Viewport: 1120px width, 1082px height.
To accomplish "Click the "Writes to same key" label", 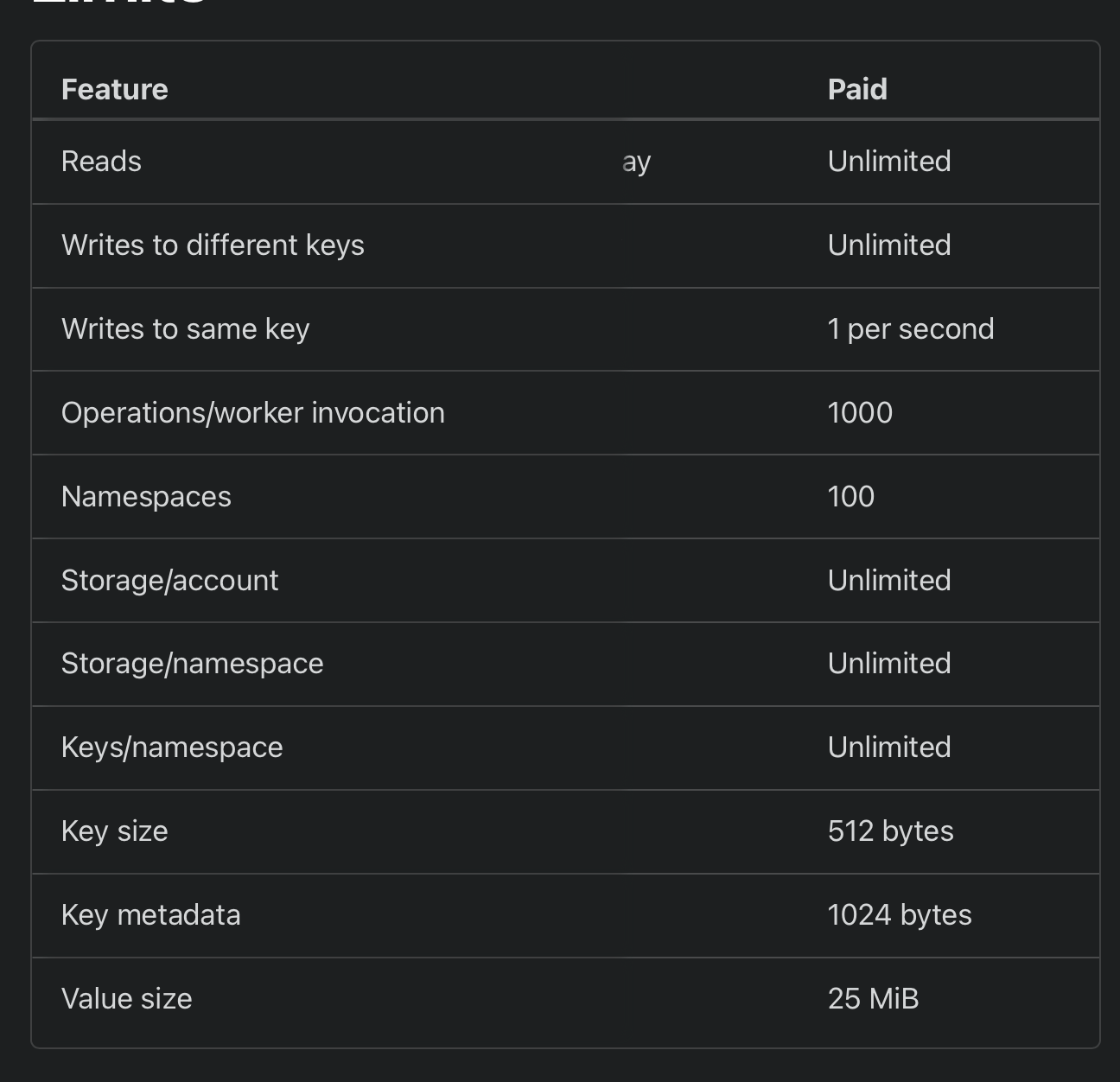I will point(185,329).
